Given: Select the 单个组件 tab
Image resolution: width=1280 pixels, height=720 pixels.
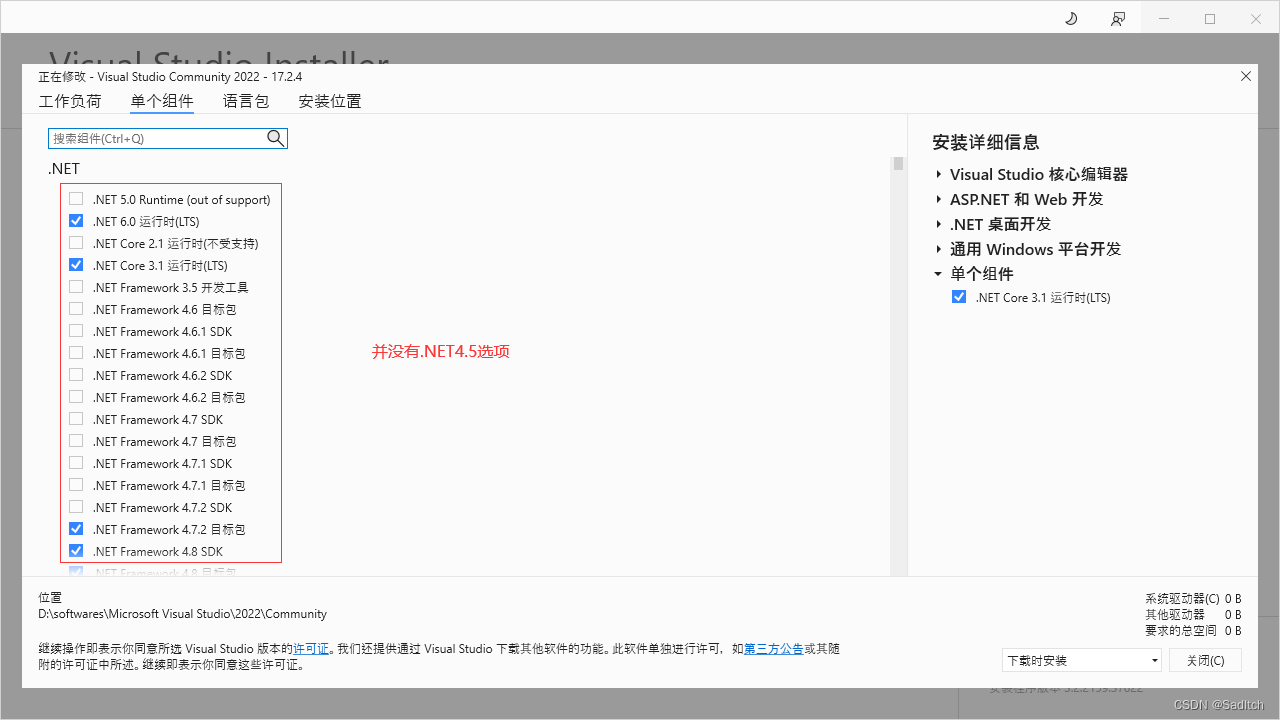Looking at the screenshot, I should coord(162,101).
